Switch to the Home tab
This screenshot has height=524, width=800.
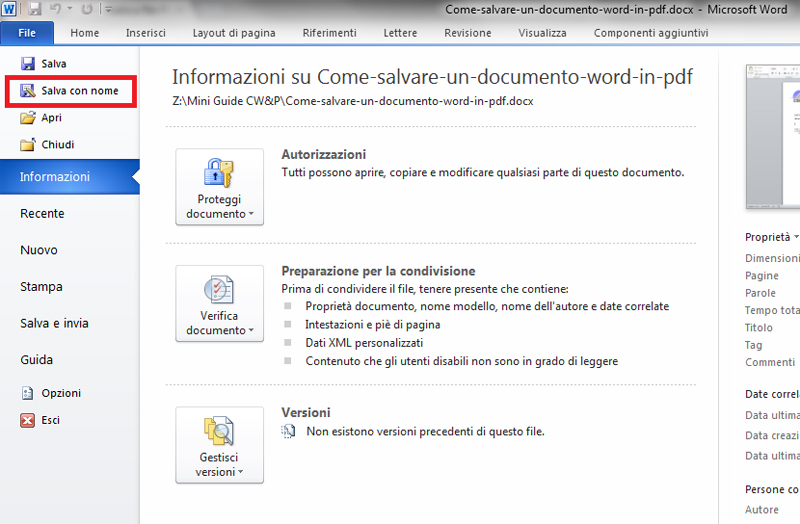tap(85, 33)
